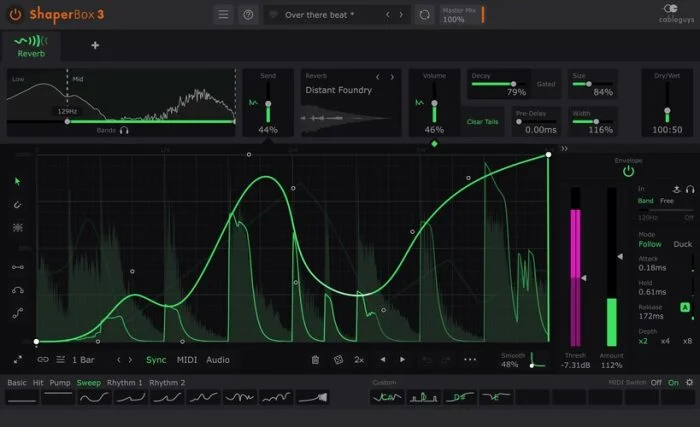Select the line segment tool

tap(18, 267)
